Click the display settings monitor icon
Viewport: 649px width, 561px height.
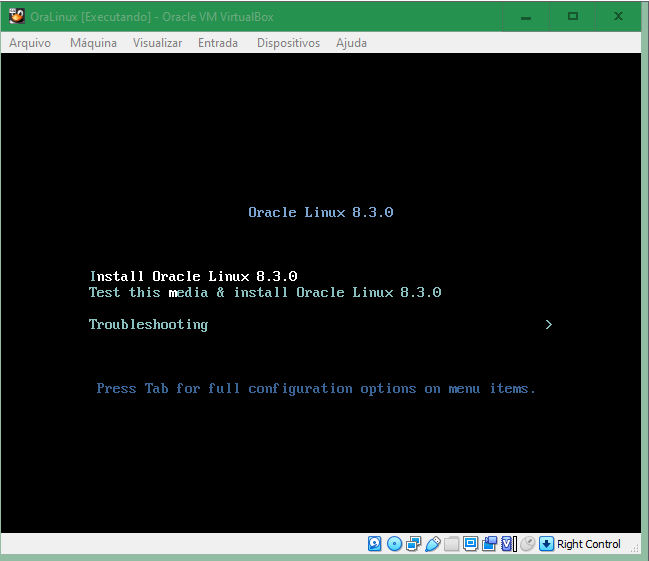(471, 544)
